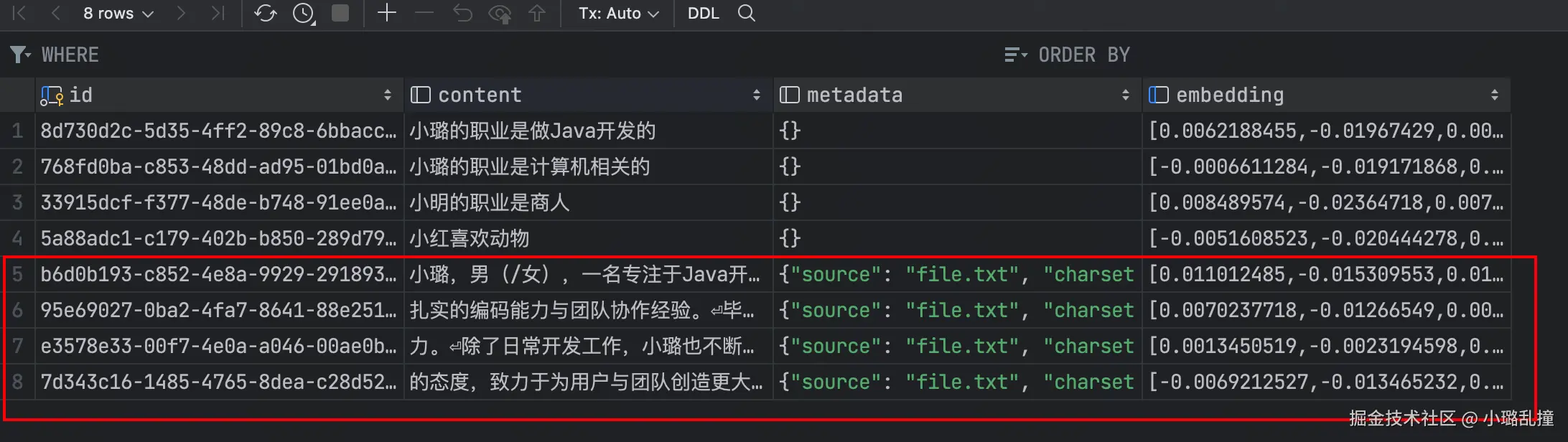This screenshot has height=442, width=1568.
Task: Click the stop square icon
Action: tap(340, 14)
